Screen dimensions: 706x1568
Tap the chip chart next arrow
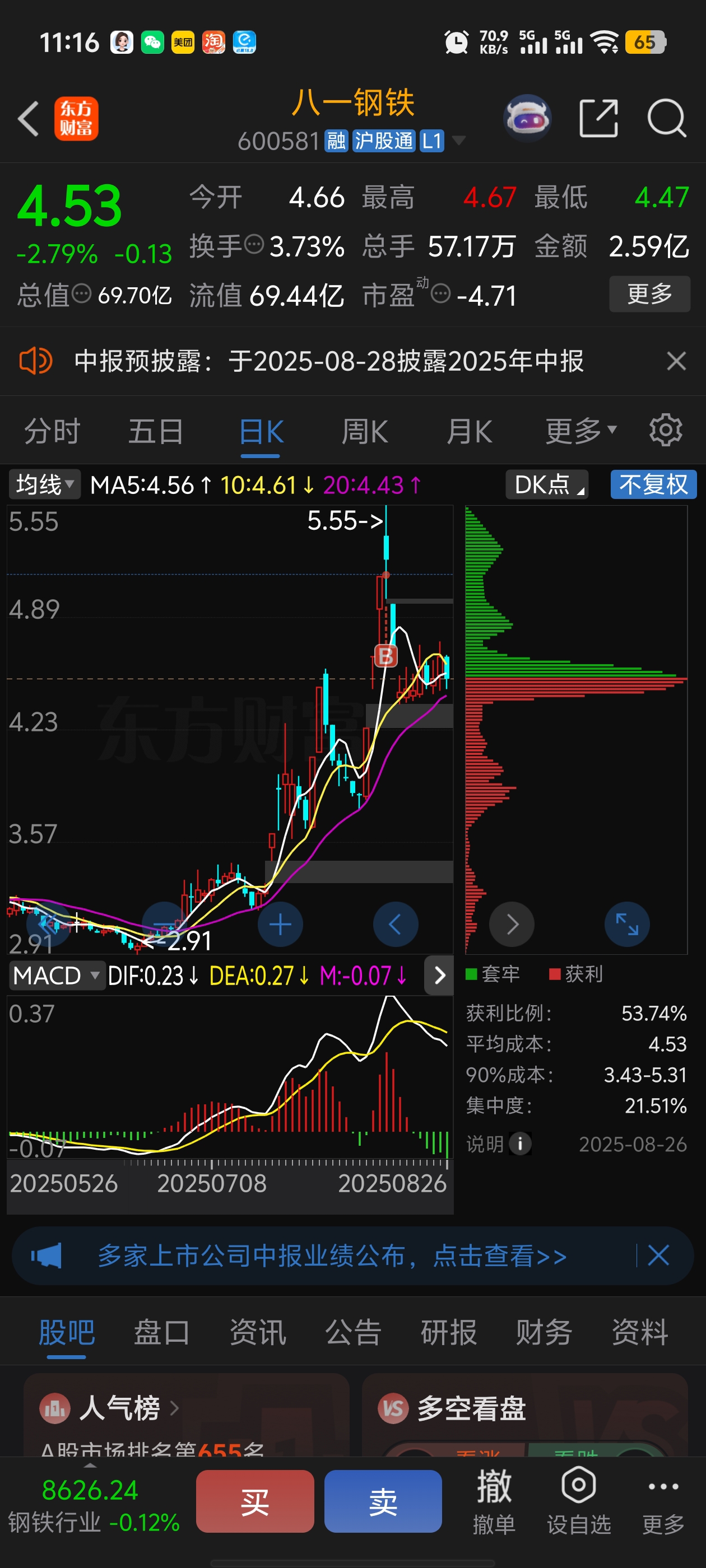[512, 925]
